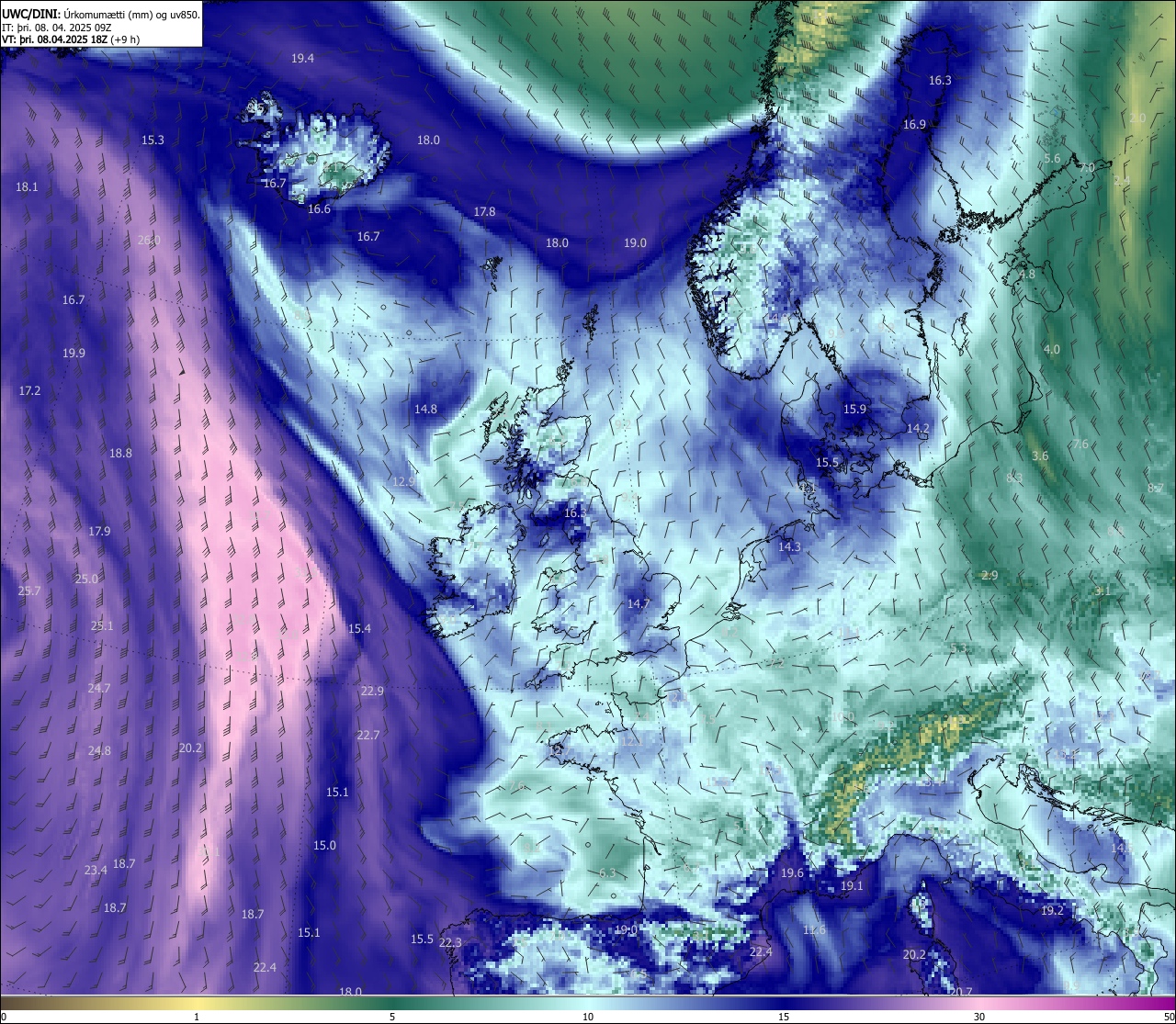
Task: Click the VT 18Z (+9 h) valid time line
Action: (x=71, y=39)
